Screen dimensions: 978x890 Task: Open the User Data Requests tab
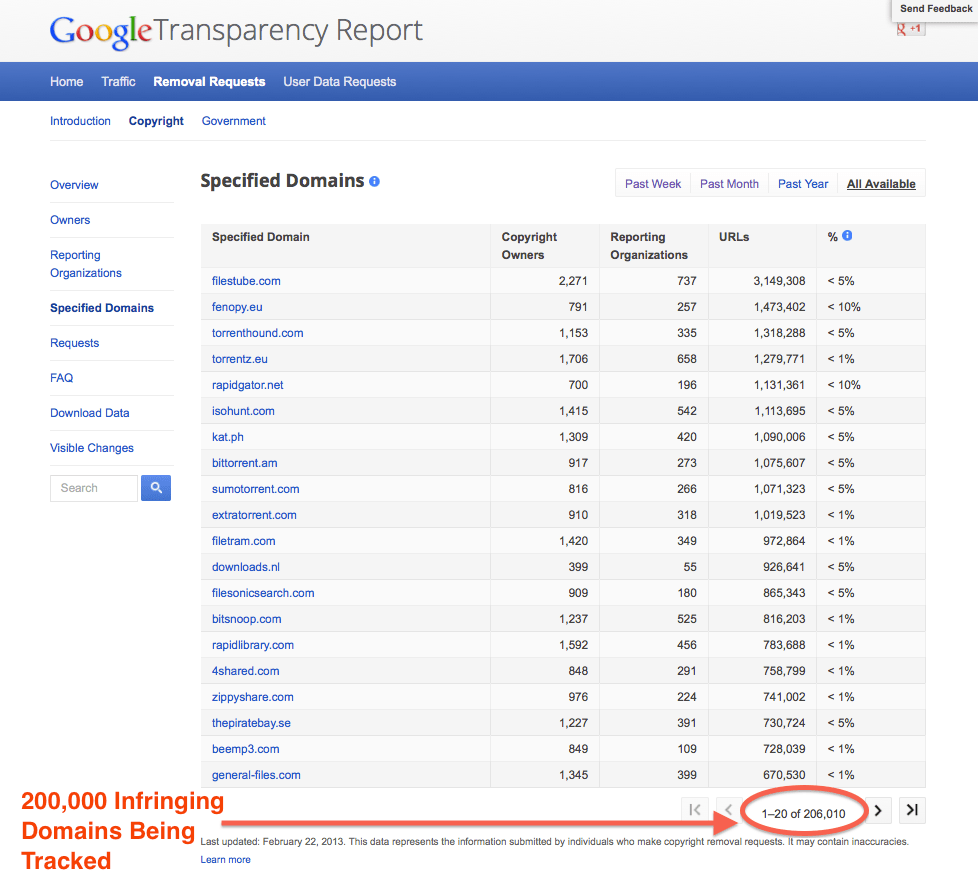click(340, 82)
